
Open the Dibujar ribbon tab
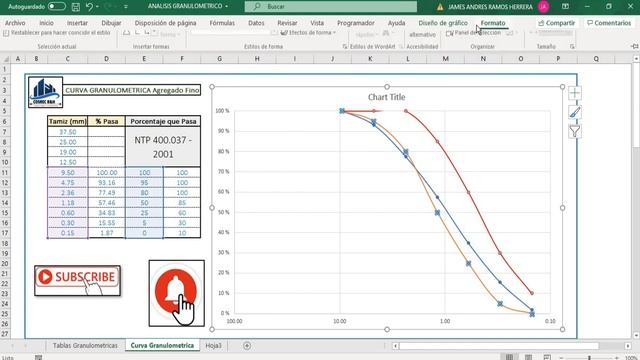click(x=111, y=23)
